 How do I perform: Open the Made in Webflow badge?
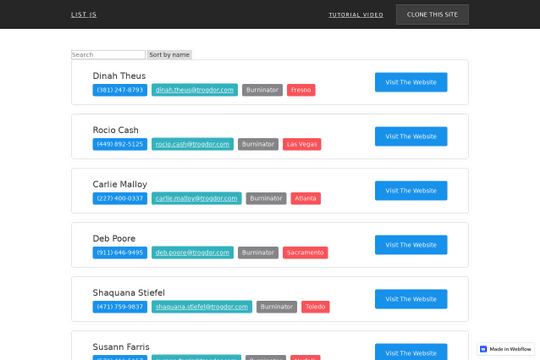506,349
